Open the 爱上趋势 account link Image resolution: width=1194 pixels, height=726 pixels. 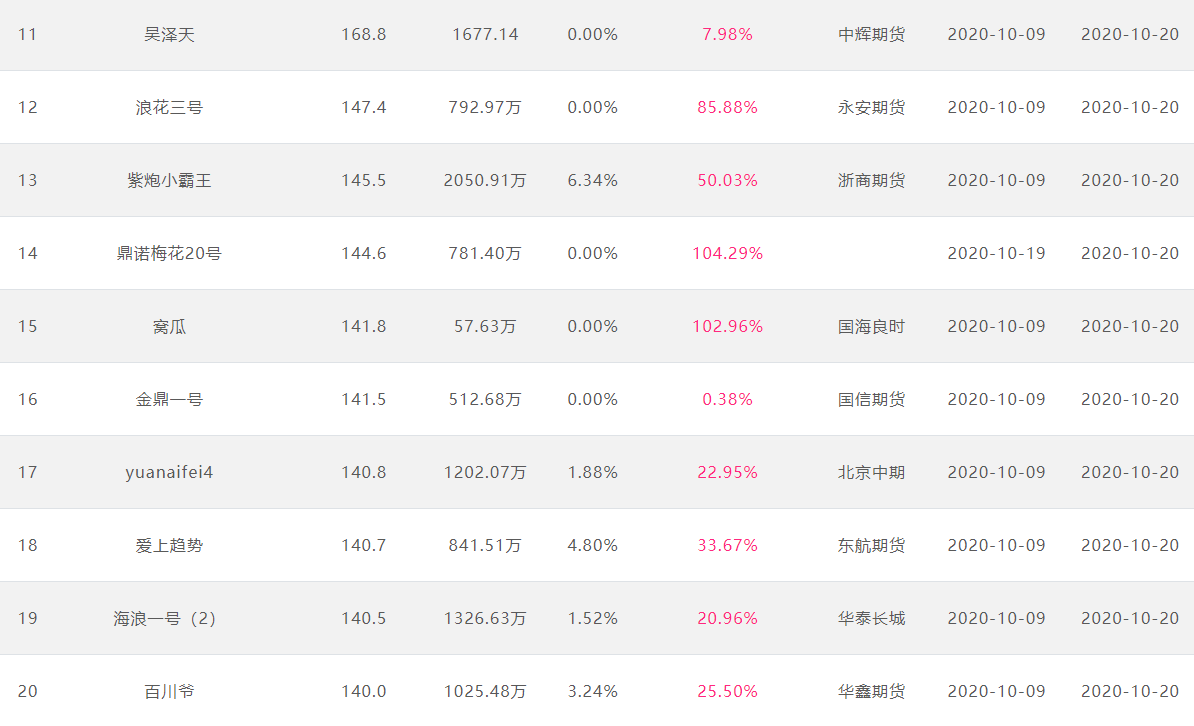click(169, 545)
